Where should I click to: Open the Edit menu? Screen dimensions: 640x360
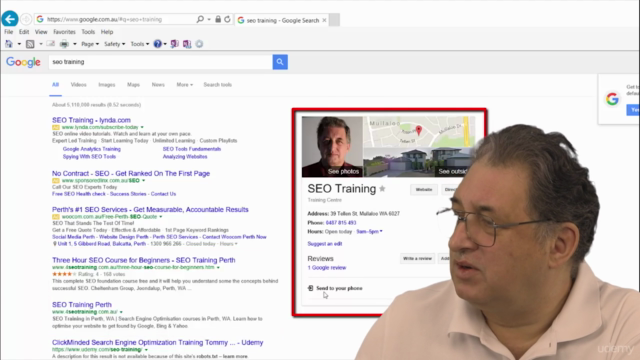pyautogui.click(x=24, y=32)
